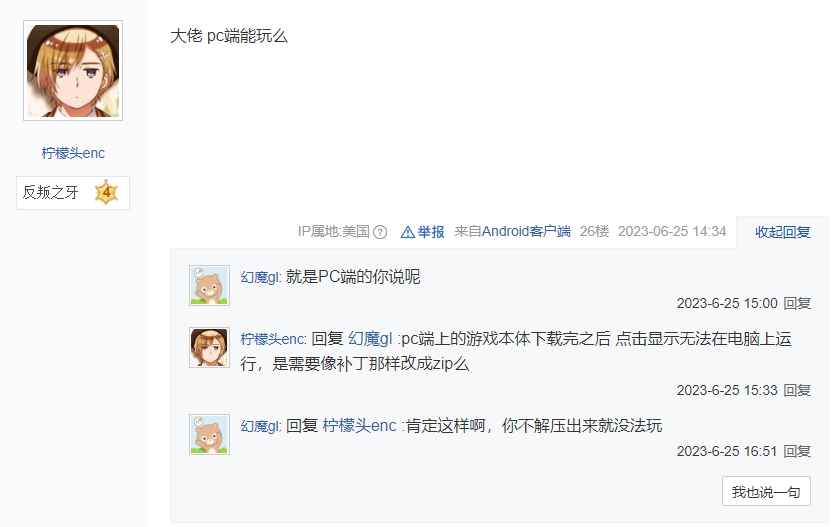
Task: Open the 幻魔gl username in the first reply
Action: (260, 277)
